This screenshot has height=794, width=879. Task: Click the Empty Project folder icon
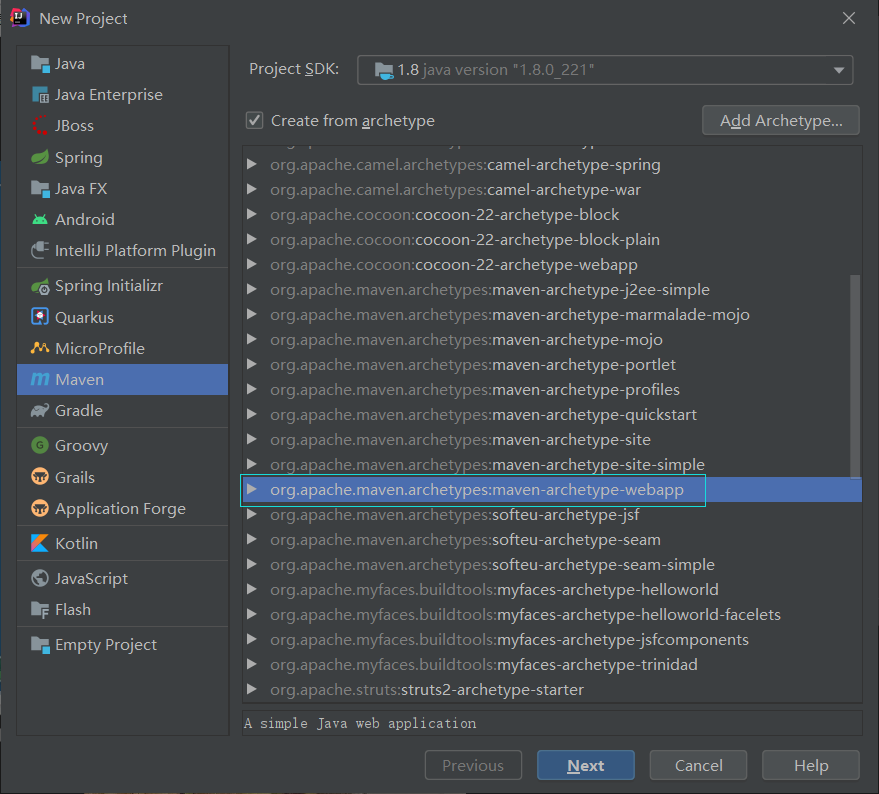(x=40, y=645)
